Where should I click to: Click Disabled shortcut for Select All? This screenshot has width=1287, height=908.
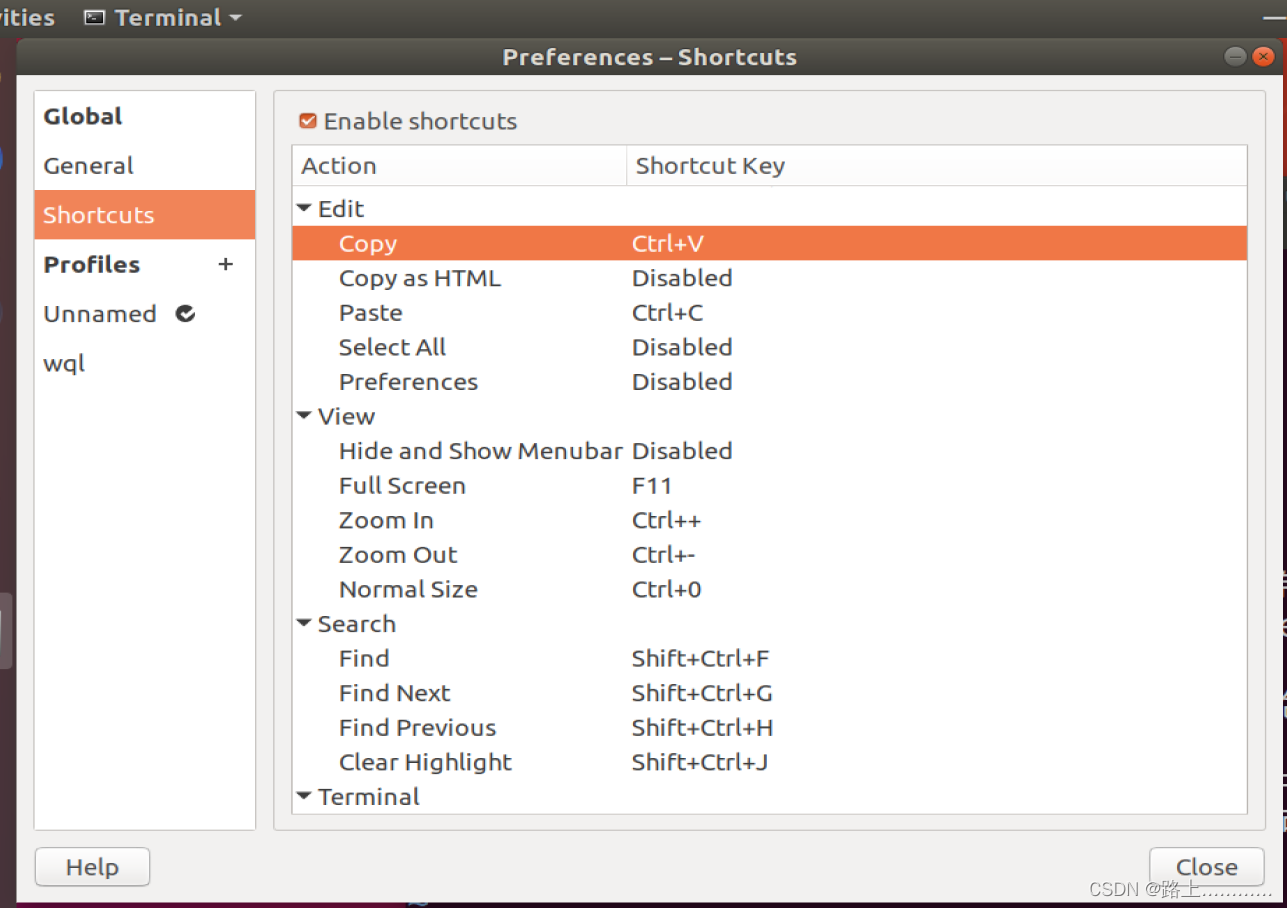click(682, 347)
